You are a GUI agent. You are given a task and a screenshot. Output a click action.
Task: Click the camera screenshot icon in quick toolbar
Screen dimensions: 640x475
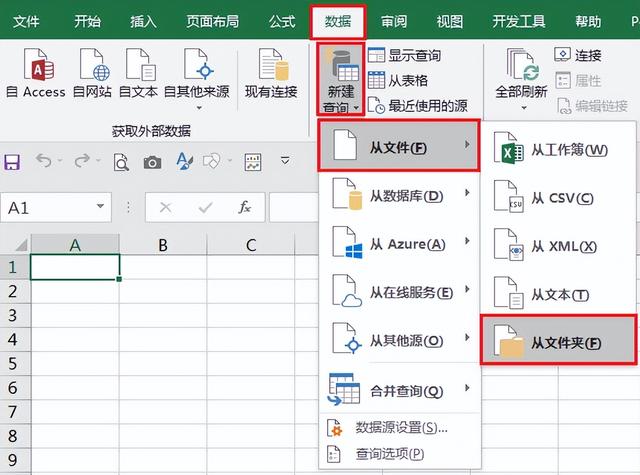151,162
